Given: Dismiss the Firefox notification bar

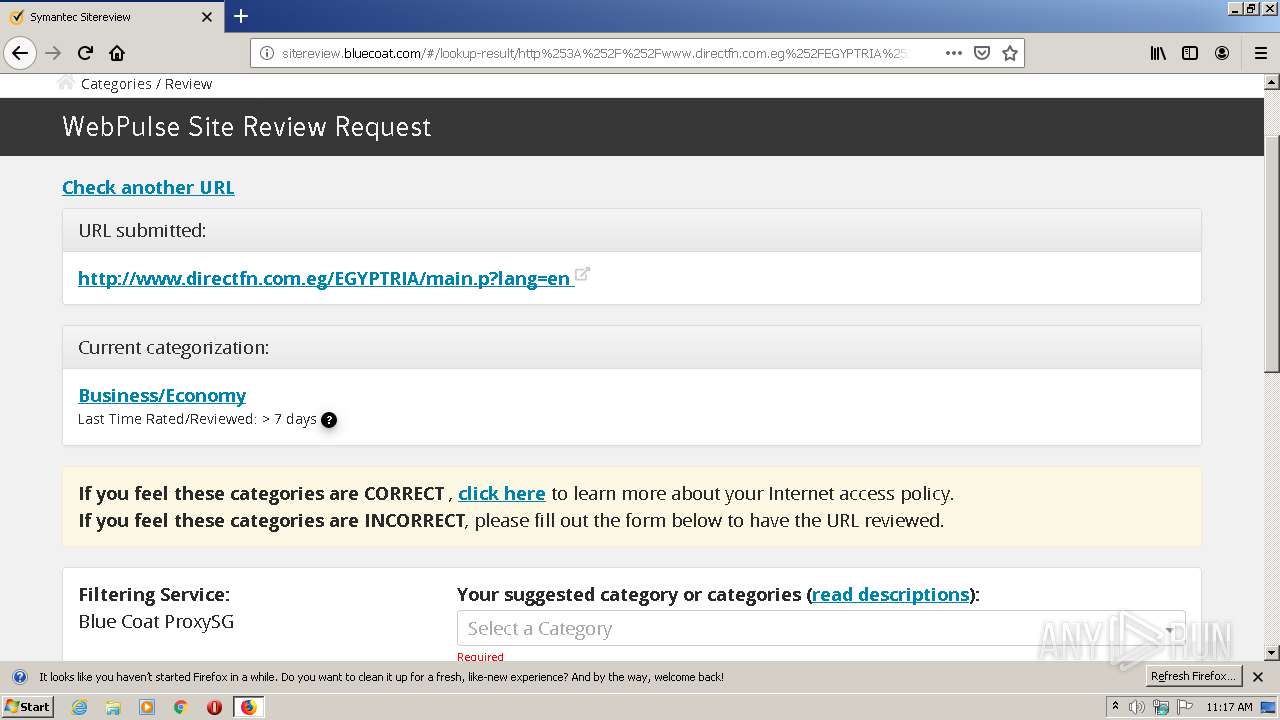Looking at the screenshot, I should 1258,677.
